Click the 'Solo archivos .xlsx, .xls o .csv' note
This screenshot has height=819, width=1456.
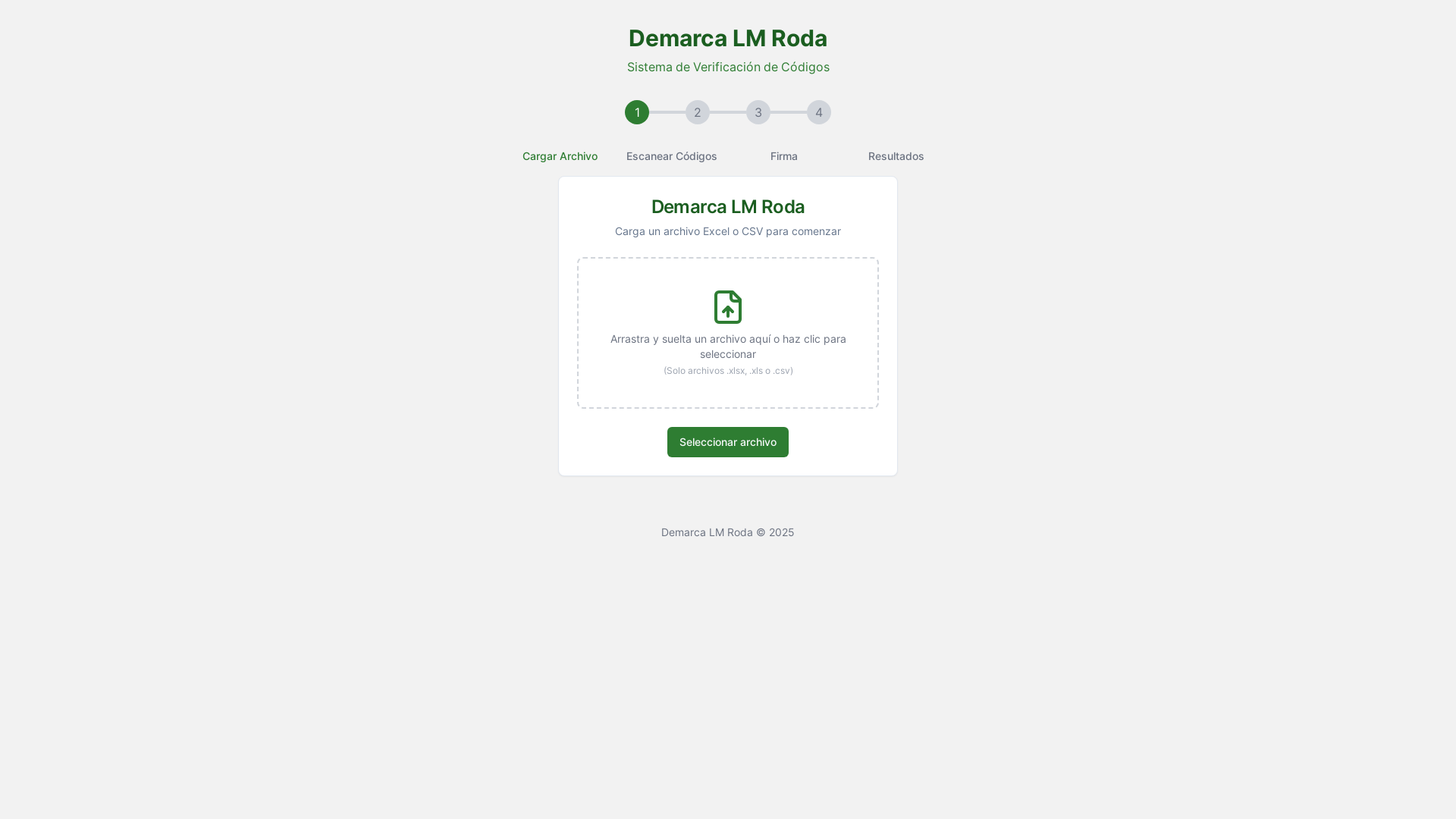pos(728,371)
